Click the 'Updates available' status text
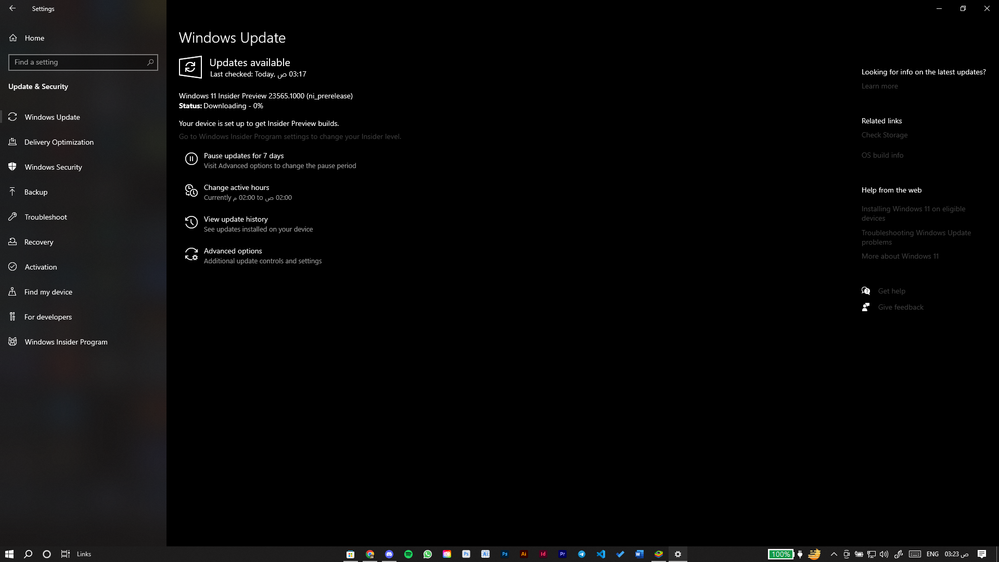 pos(250,62)
